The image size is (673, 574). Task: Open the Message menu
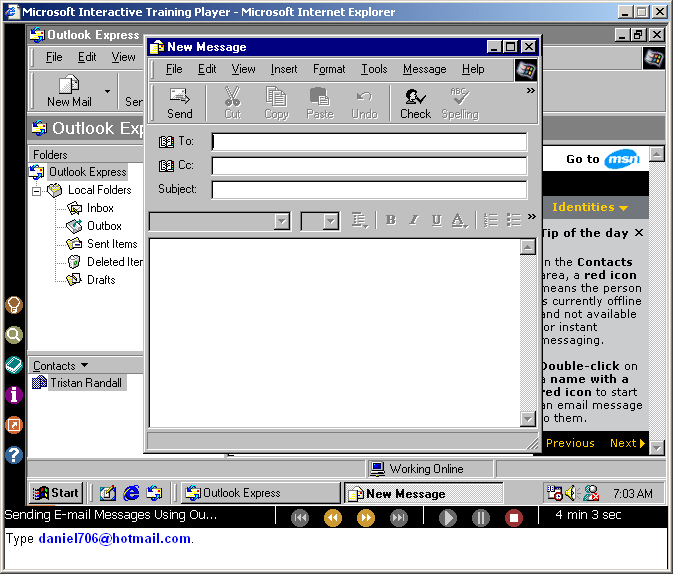click(x=424, y=69)
